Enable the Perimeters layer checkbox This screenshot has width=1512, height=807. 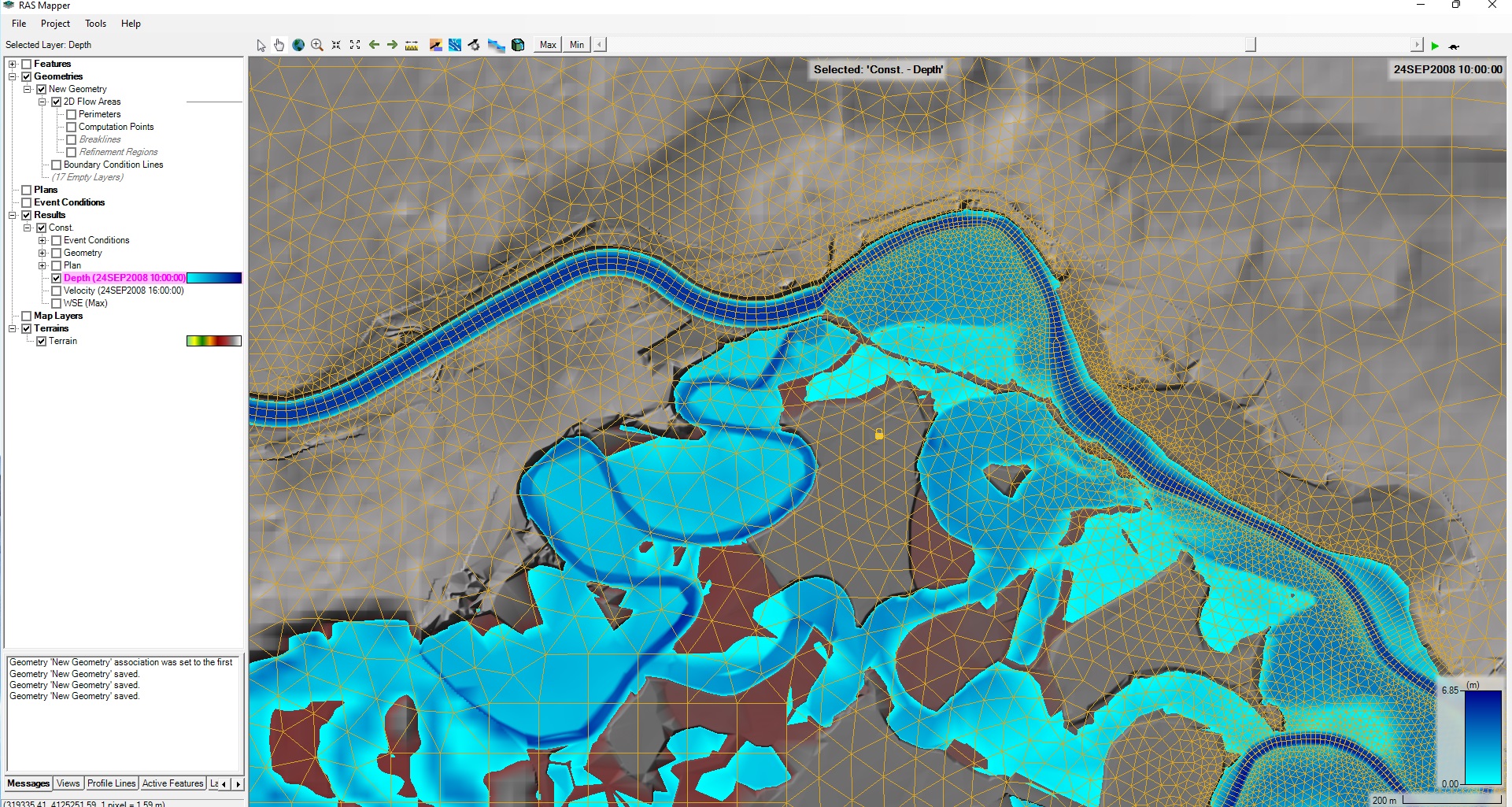71,114
